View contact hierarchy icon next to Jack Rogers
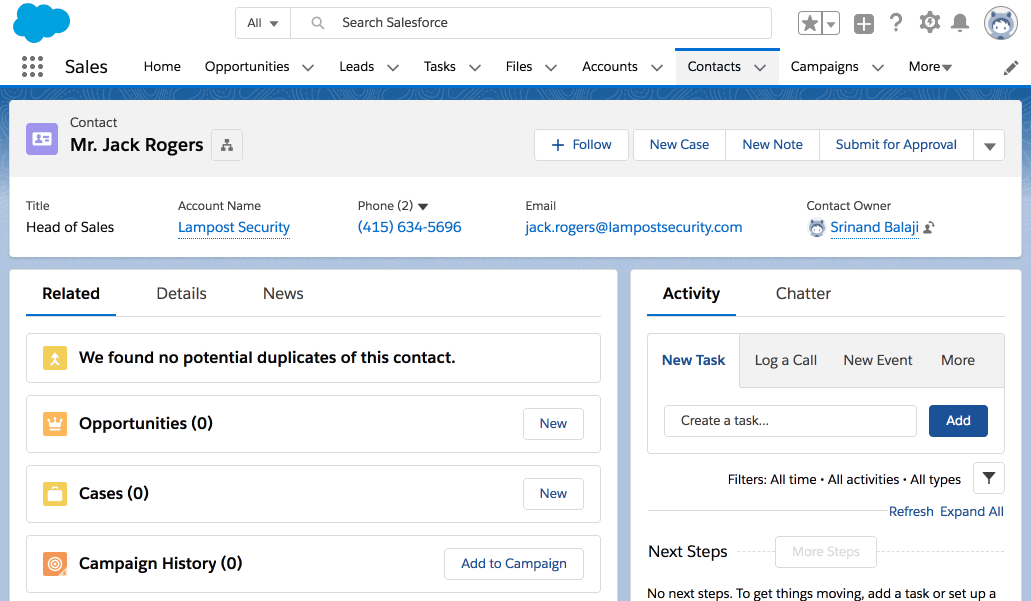The image size is (1031, 601). pyautogui.click(x=227, y=145)
